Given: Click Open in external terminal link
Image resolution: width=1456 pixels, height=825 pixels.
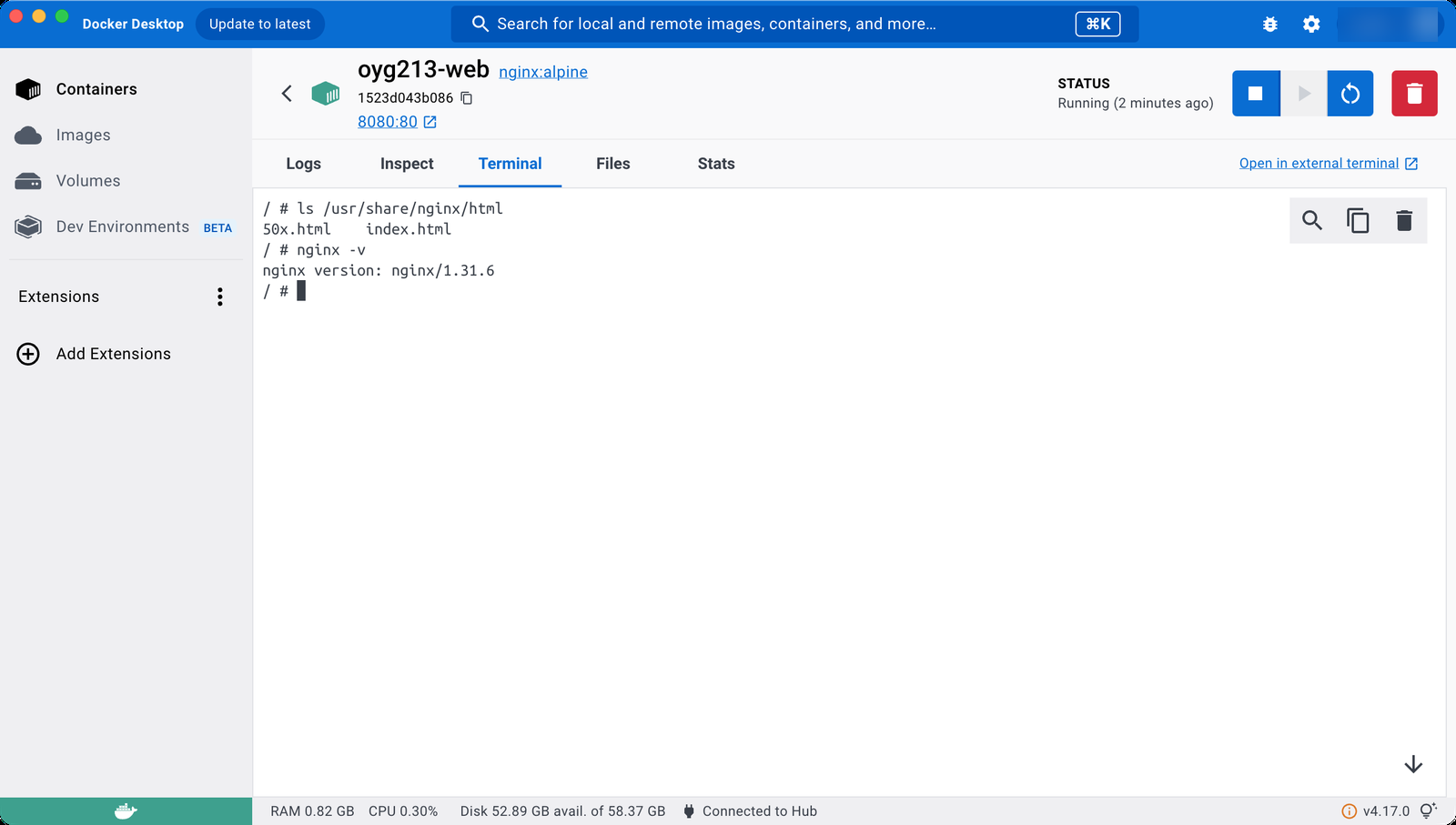Looking at the screenshot, I should point(1329,164).
